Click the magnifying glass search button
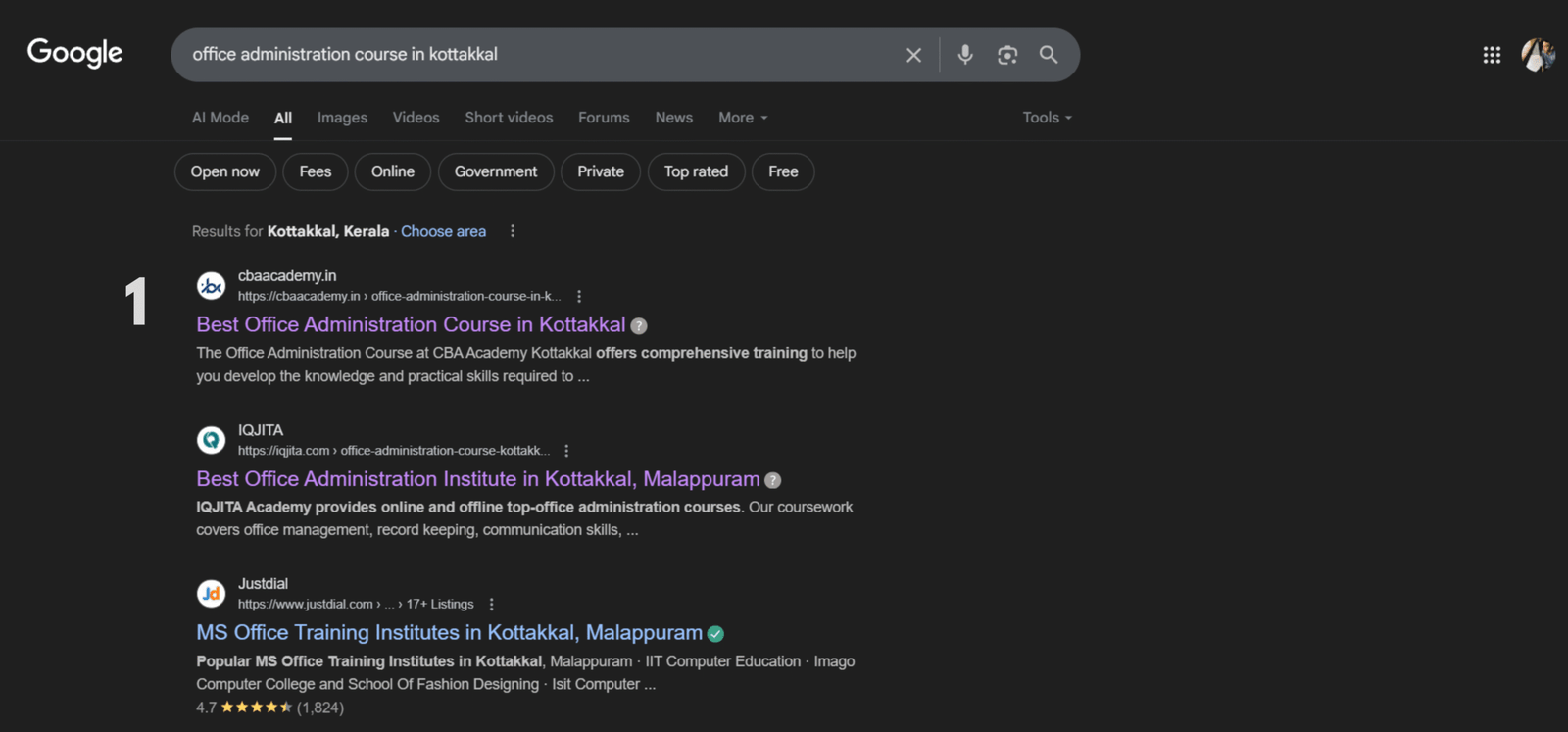The height and width of the screenshot is (732, 1568). point(1049,55)
